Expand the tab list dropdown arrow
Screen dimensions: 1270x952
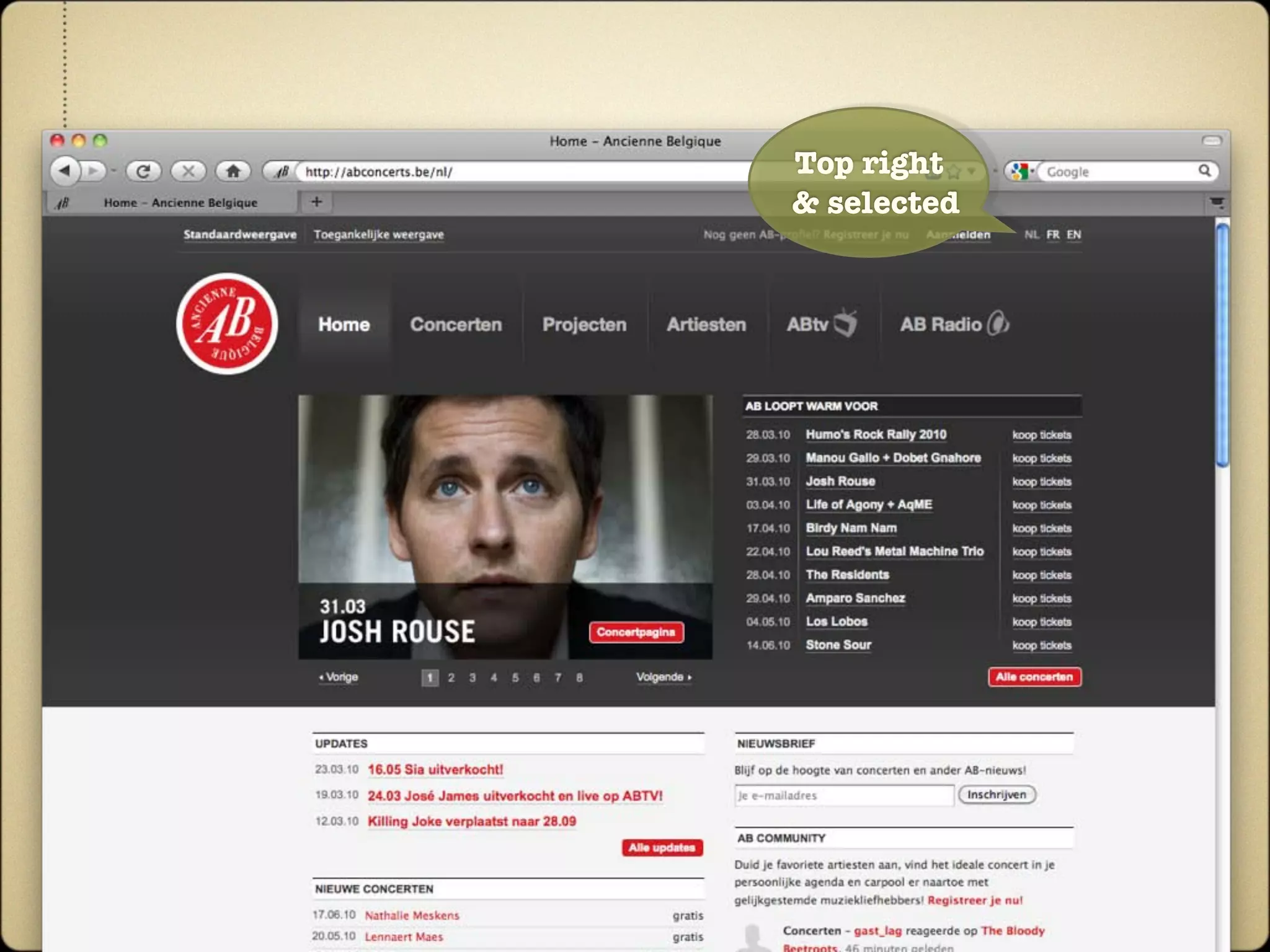click(x=1217, y=203)
